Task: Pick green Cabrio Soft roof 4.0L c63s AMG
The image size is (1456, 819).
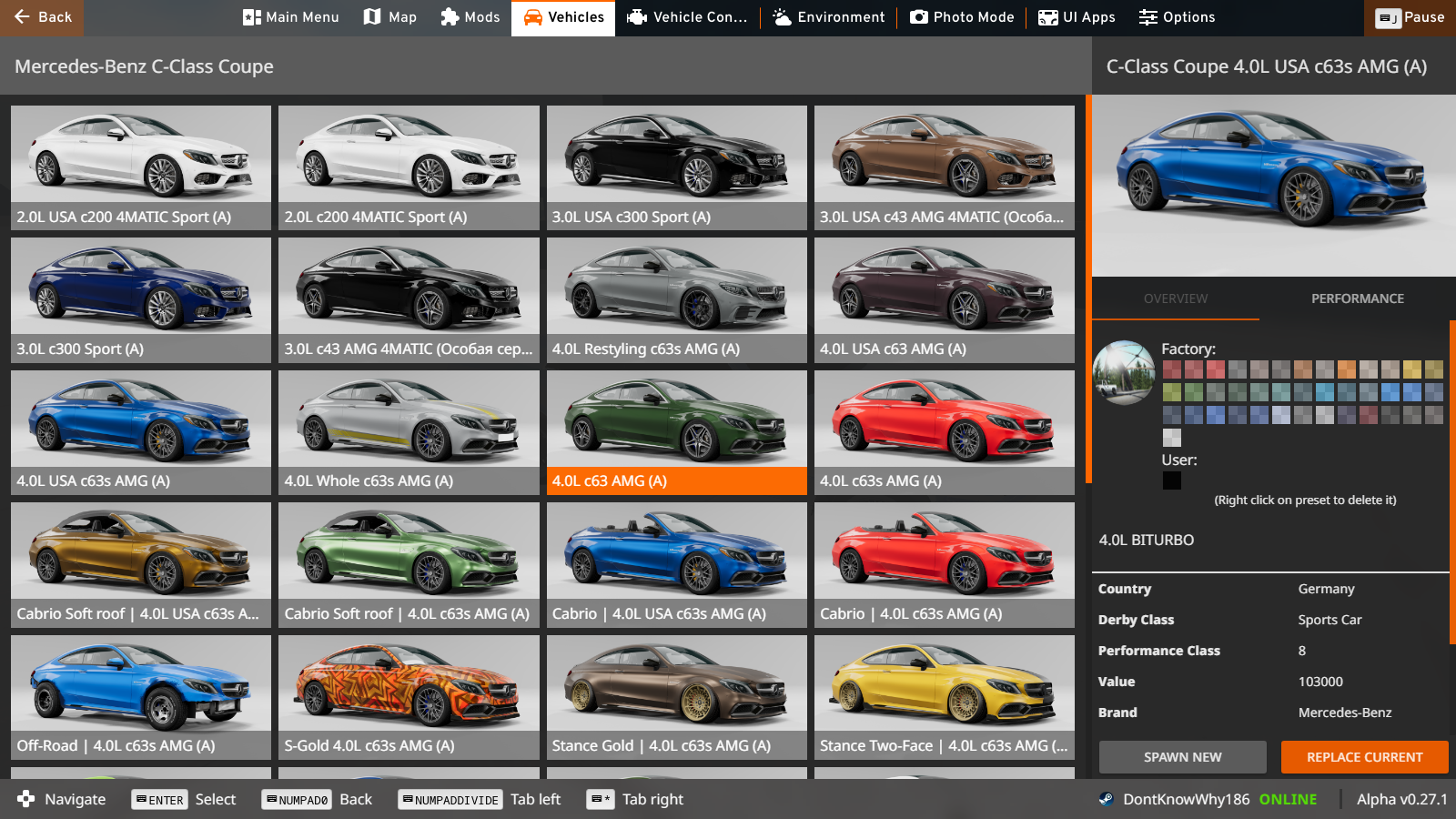Action: 409,565
